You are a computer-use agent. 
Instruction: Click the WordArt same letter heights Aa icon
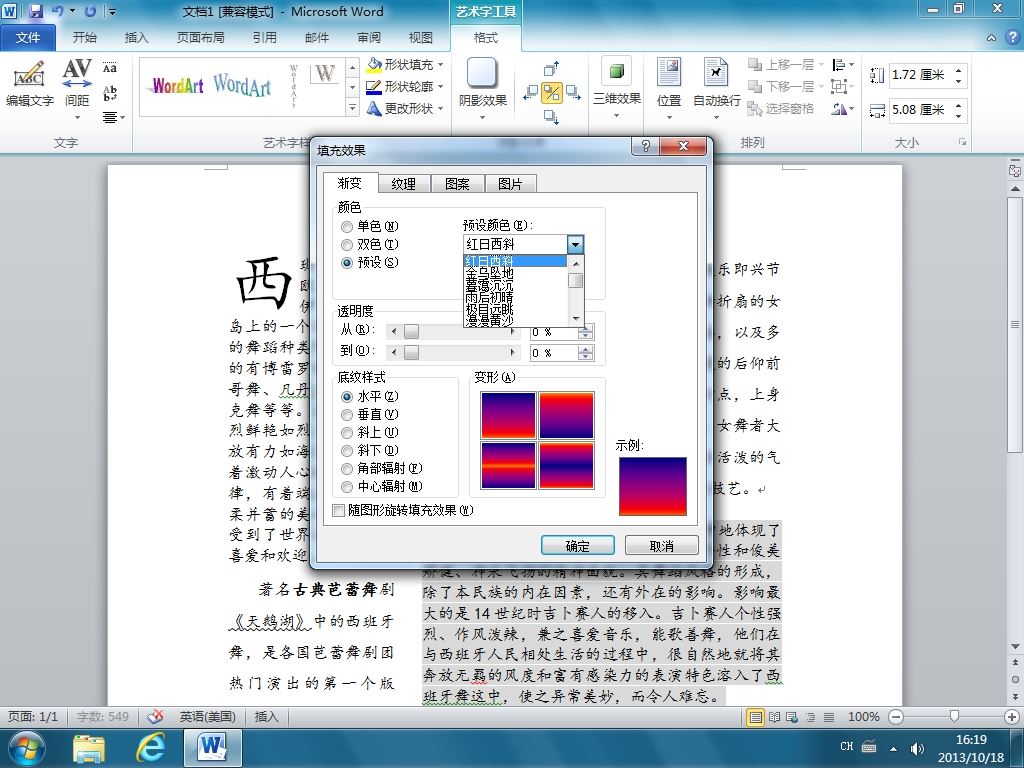point(110,68)
